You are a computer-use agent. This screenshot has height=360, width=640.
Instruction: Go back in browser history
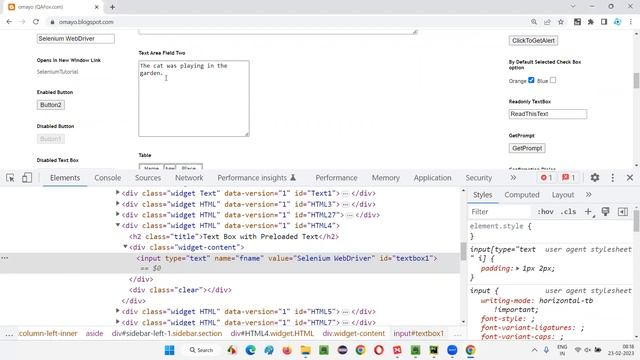tap(9, 22)
